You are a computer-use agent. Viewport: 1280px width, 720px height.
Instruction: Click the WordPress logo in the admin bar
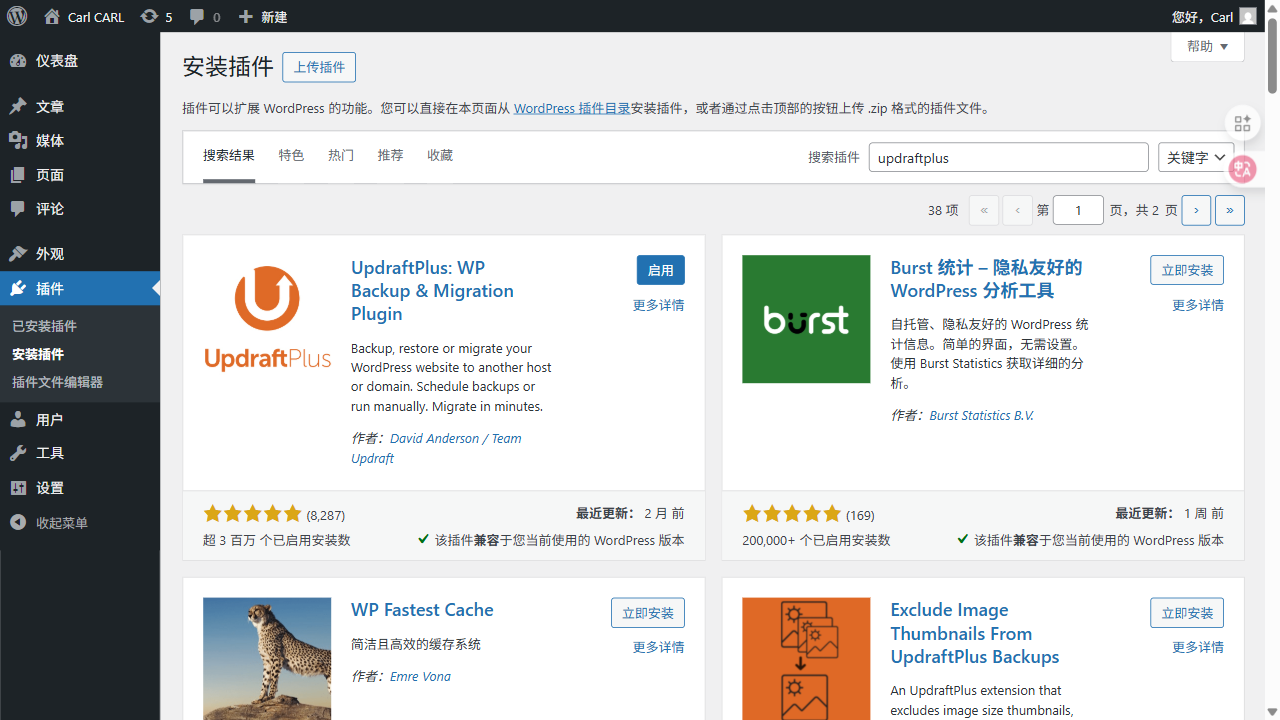point(16,16)
